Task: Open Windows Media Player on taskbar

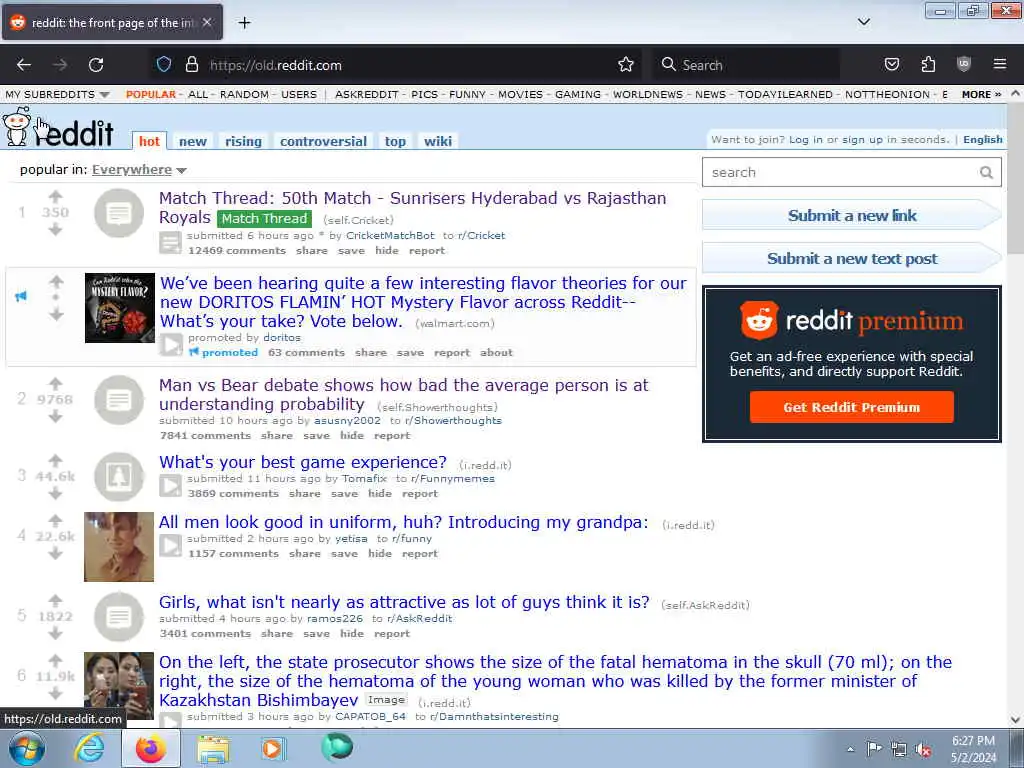Action: [273, 748]
